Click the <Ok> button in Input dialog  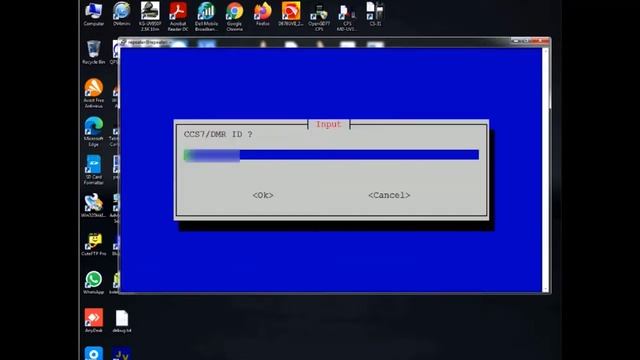coord(263,196)
